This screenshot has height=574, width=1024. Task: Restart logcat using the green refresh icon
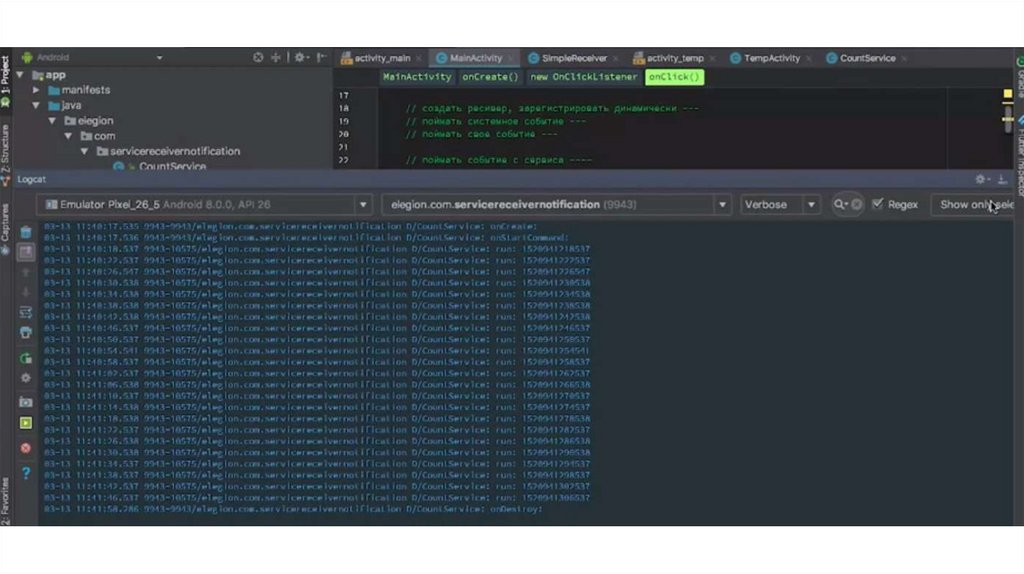coord(26,357)
